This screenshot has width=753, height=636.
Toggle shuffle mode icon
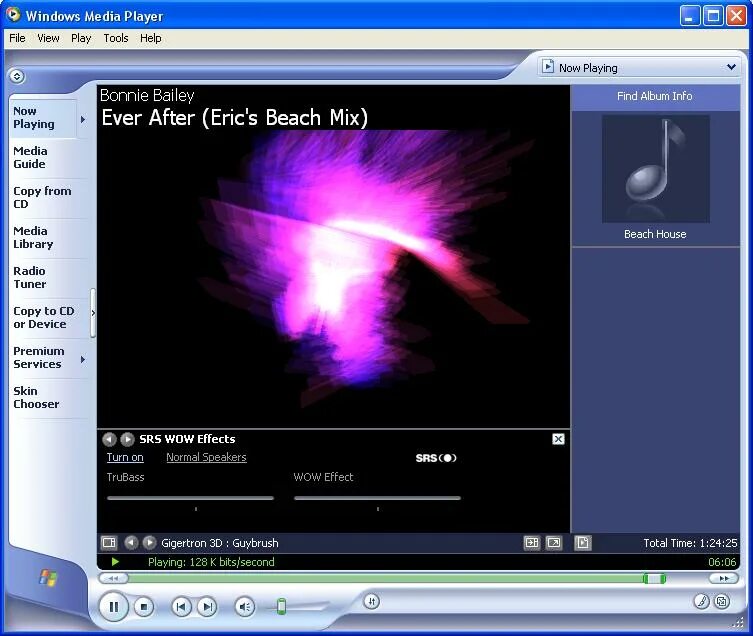[x=372, y=601]
